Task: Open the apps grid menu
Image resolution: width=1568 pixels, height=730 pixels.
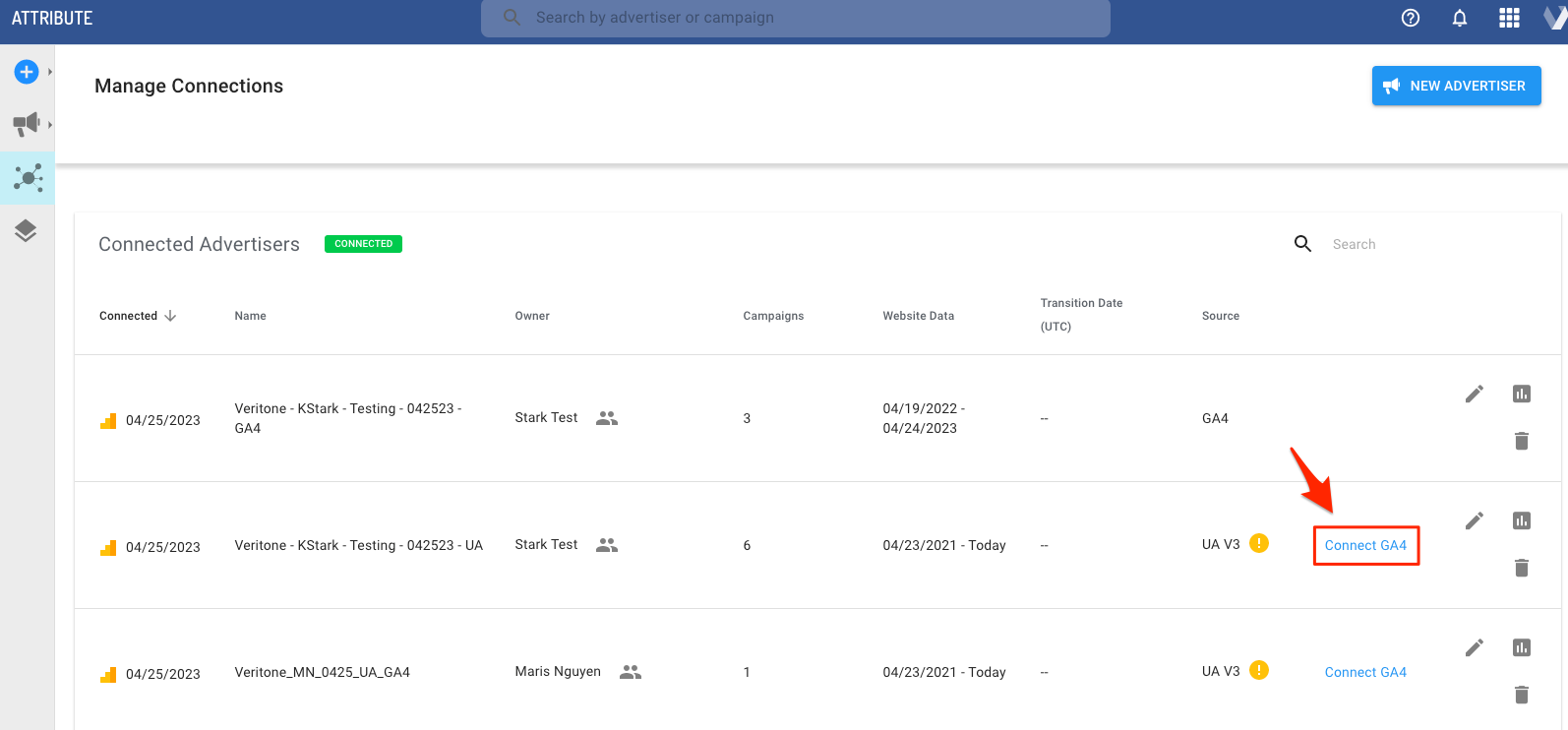Action: (1509, 18)
